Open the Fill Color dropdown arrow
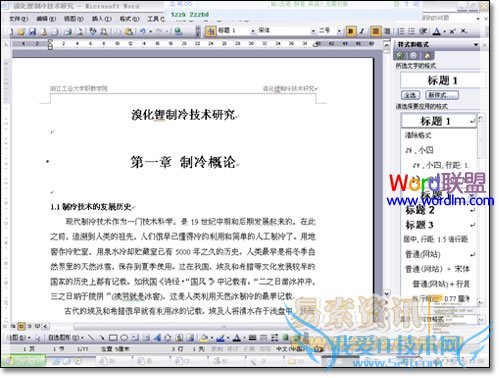Image resolution: width=500 pixels, height=378 pixels. tap(211, 338)
